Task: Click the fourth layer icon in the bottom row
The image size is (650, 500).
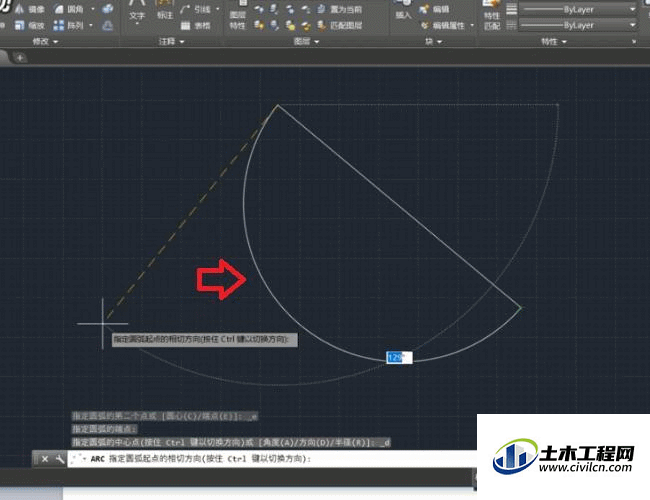Action: click(x=306, y=26)
